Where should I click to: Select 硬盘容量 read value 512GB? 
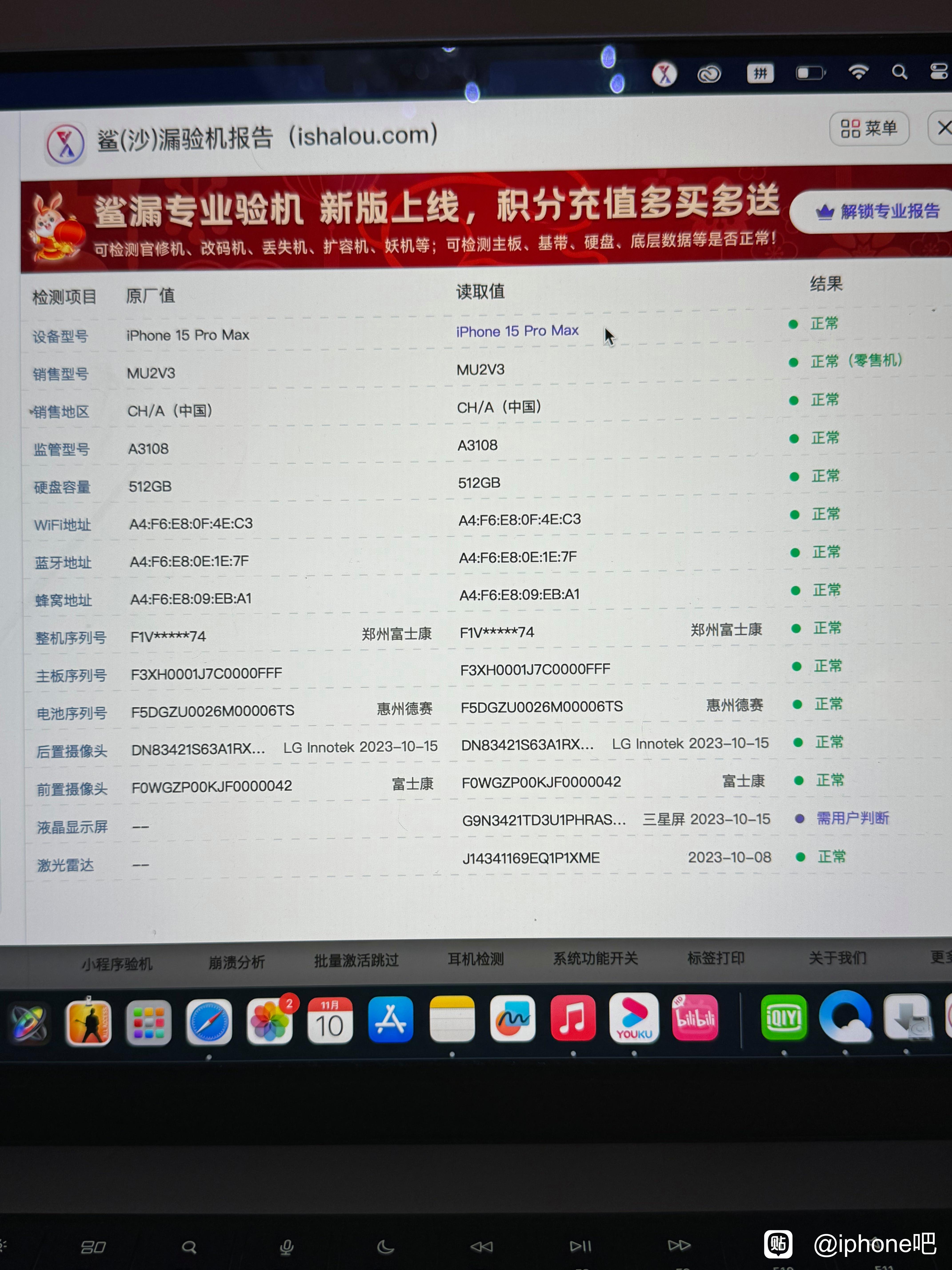pos(479,483)
